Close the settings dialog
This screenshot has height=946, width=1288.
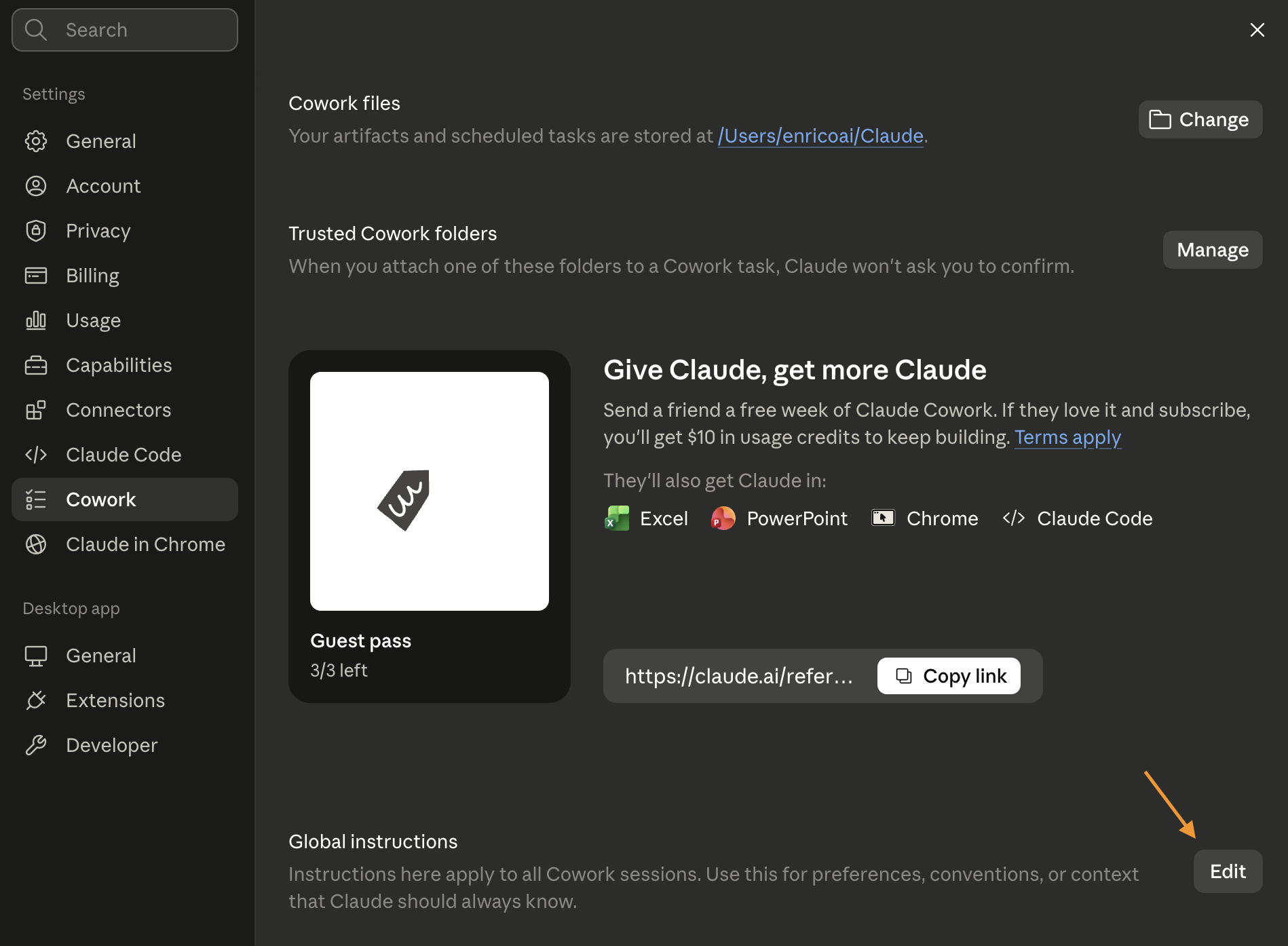point(1257,30)
